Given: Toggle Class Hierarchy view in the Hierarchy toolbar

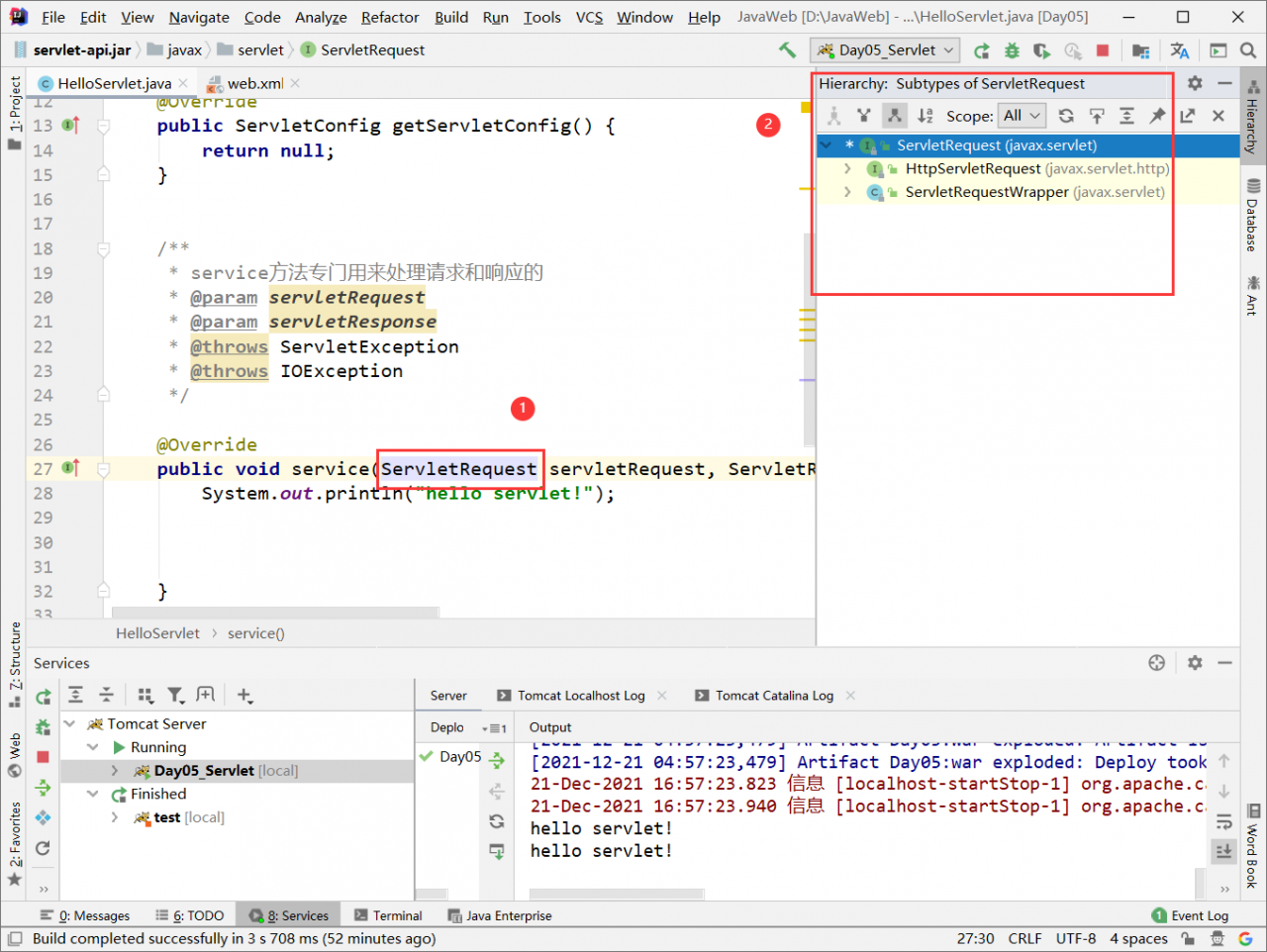Looking at the screenshot, I should click(833, 116).
